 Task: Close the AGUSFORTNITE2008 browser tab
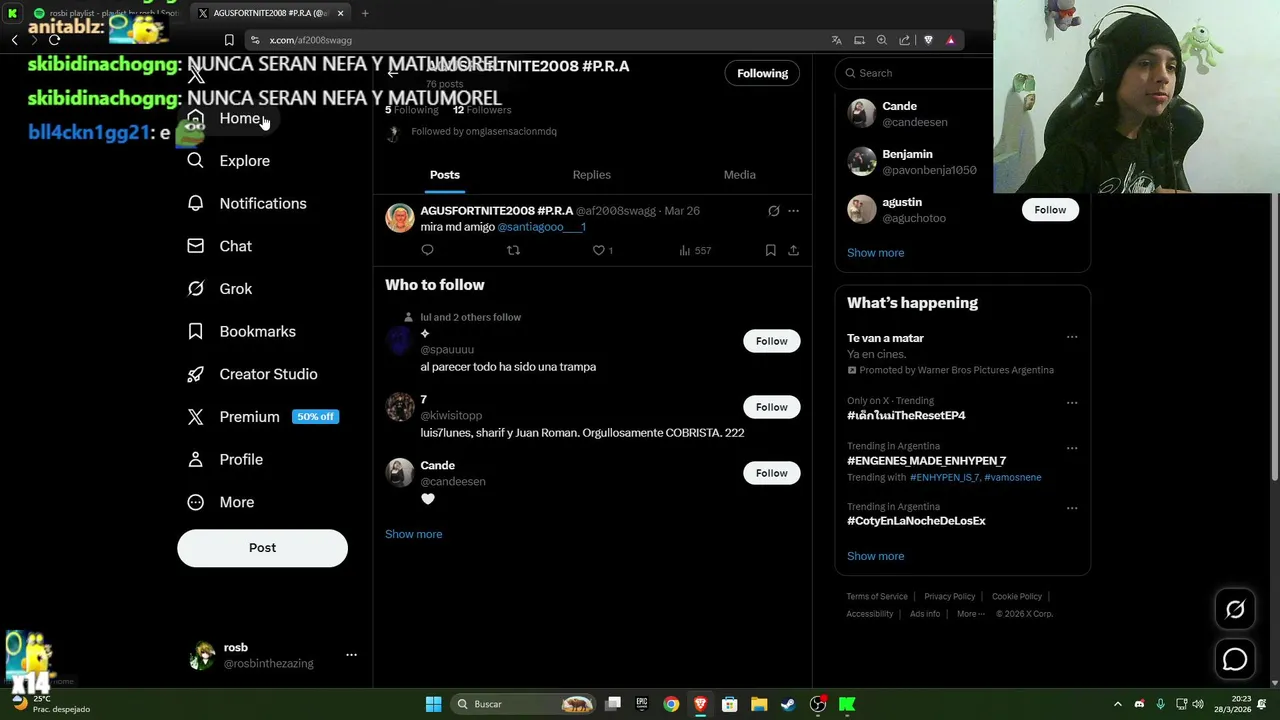tap(340, 13)
